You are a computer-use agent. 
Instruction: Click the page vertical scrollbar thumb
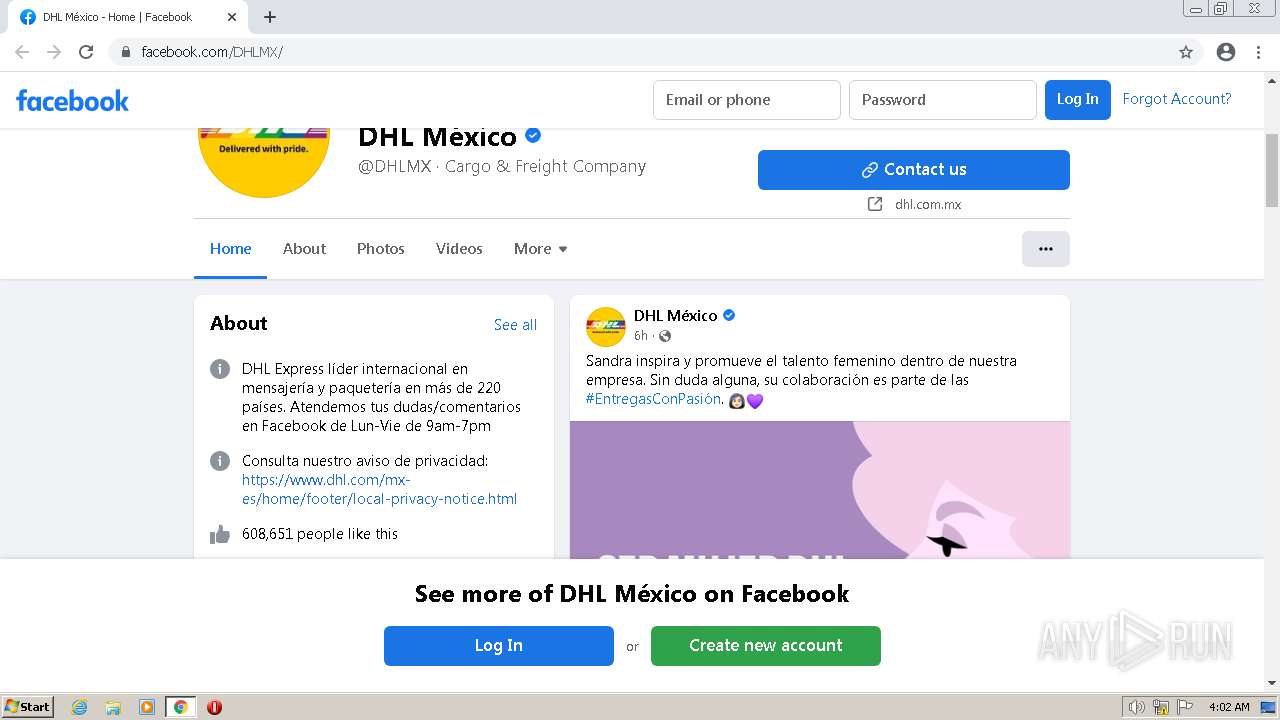[x=1271, y=170]
